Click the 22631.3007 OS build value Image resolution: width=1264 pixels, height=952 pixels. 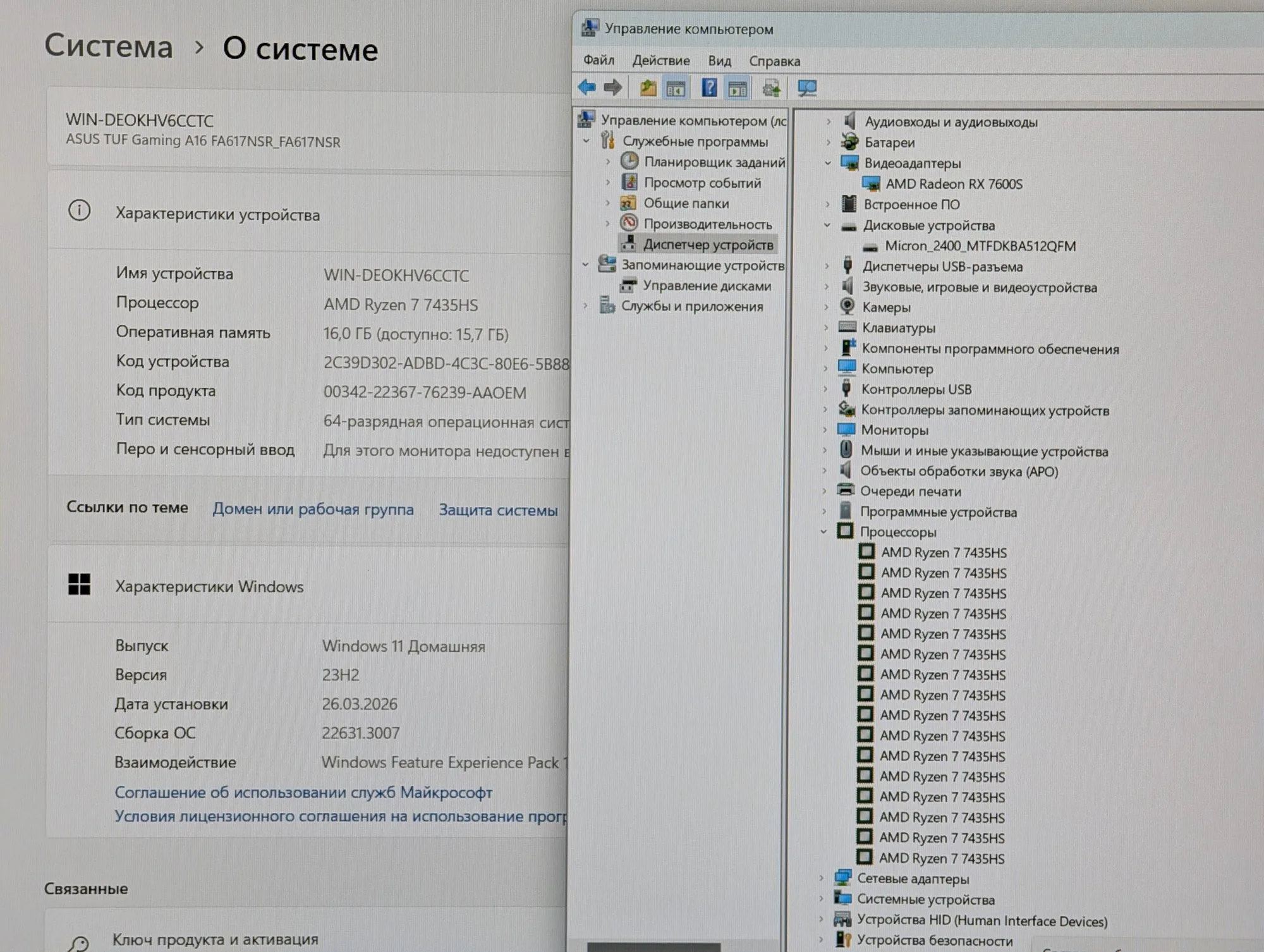(361, 733)
